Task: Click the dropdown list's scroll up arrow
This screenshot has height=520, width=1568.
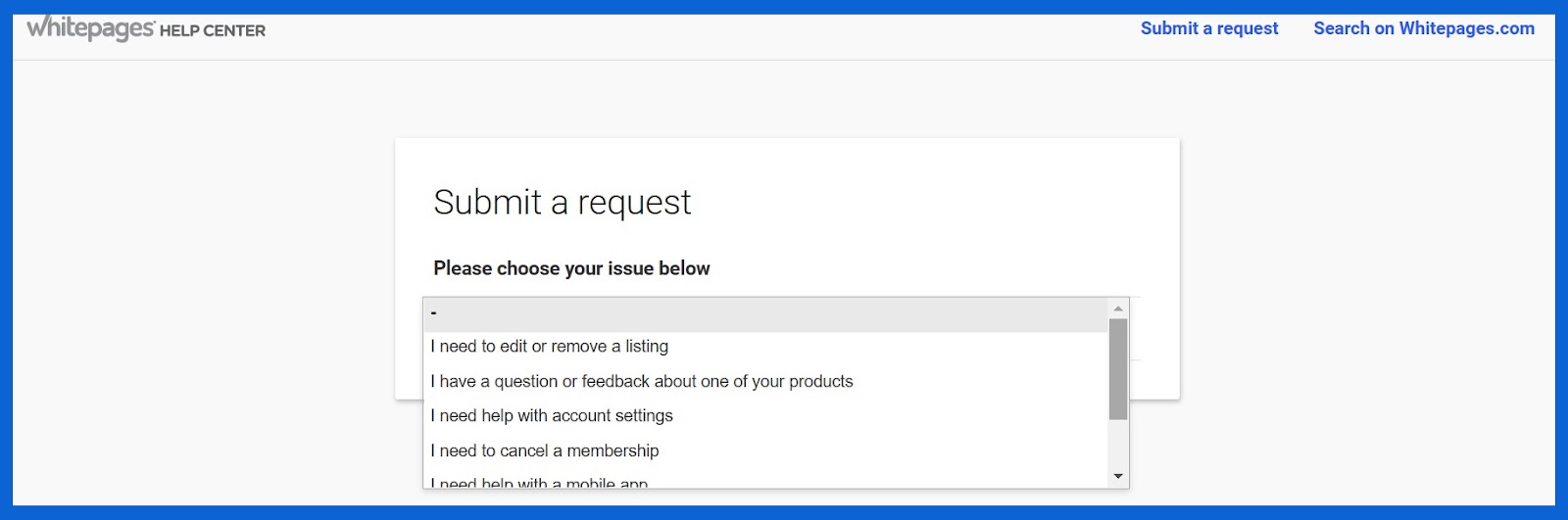Action: pos(1118,308)
